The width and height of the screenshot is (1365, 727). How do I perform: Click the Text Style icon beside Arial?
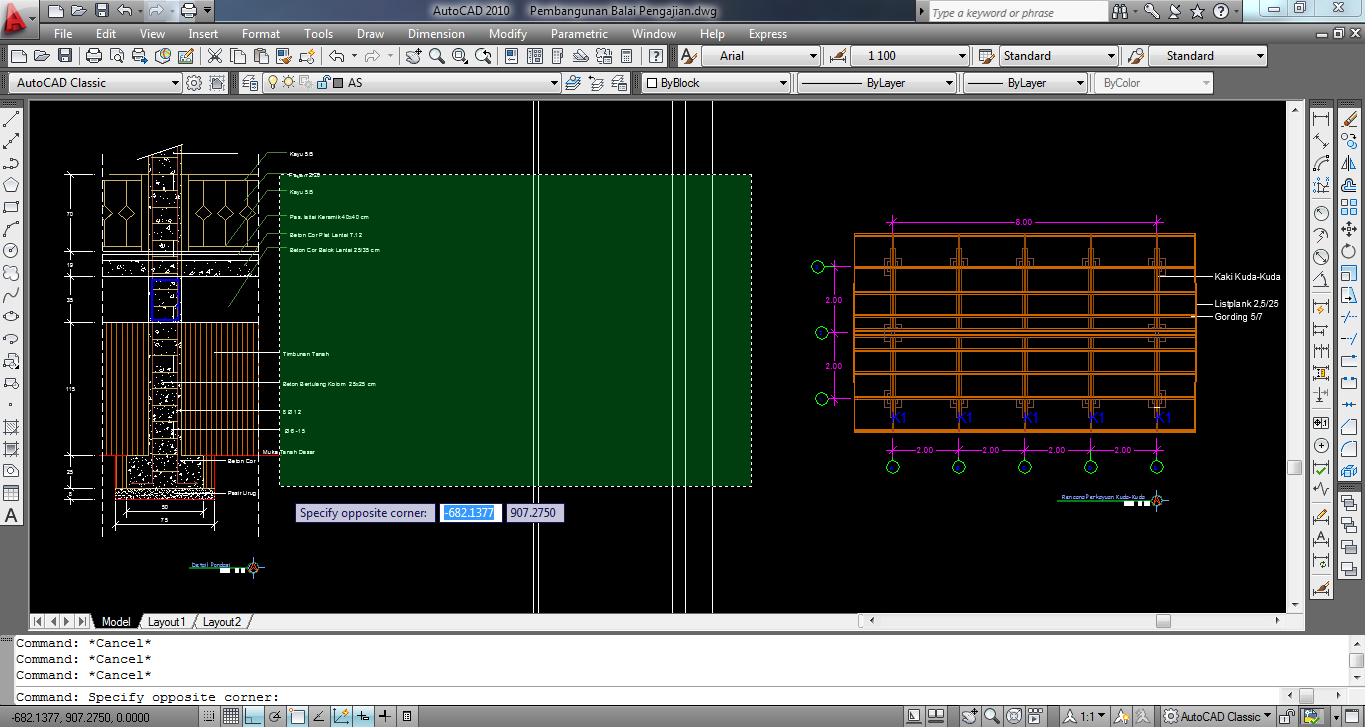689,56
